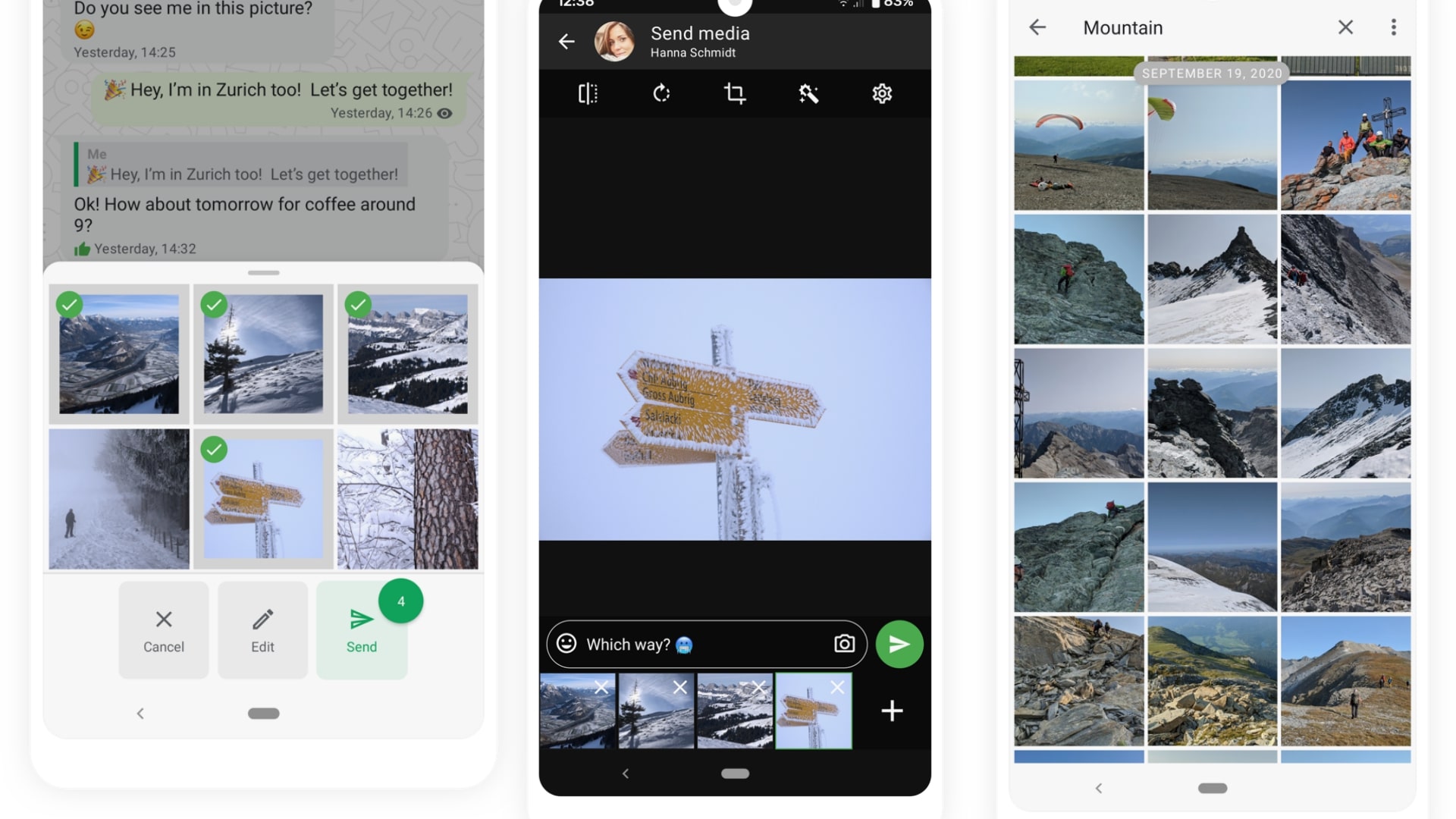Open the summit cross group photo
The image size is (1456, 819).
pyautogui.click(x=1346, y=145)
